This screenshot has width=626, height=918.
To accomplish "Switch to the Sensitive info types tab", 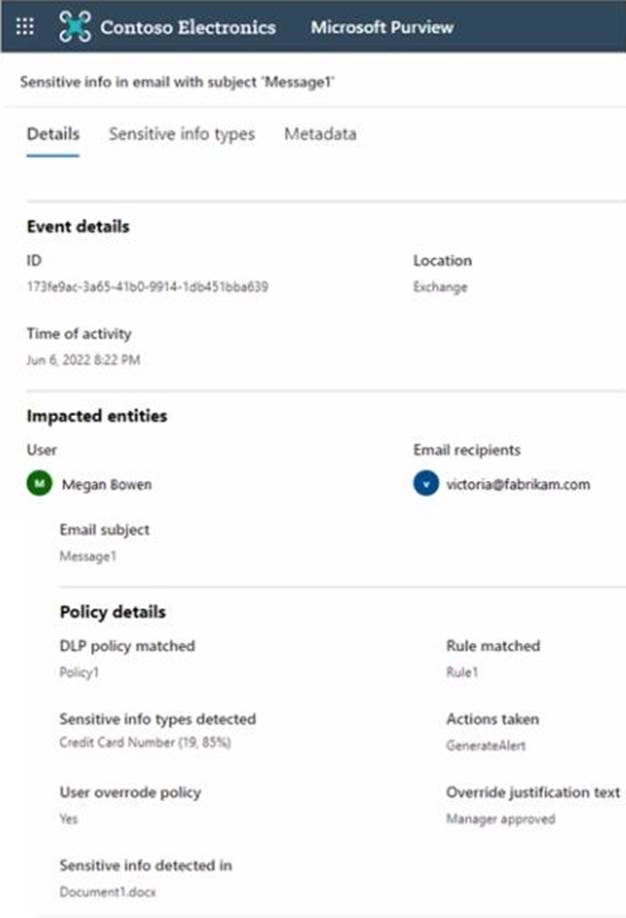I will pyautogui.click(x=182, y=134).
